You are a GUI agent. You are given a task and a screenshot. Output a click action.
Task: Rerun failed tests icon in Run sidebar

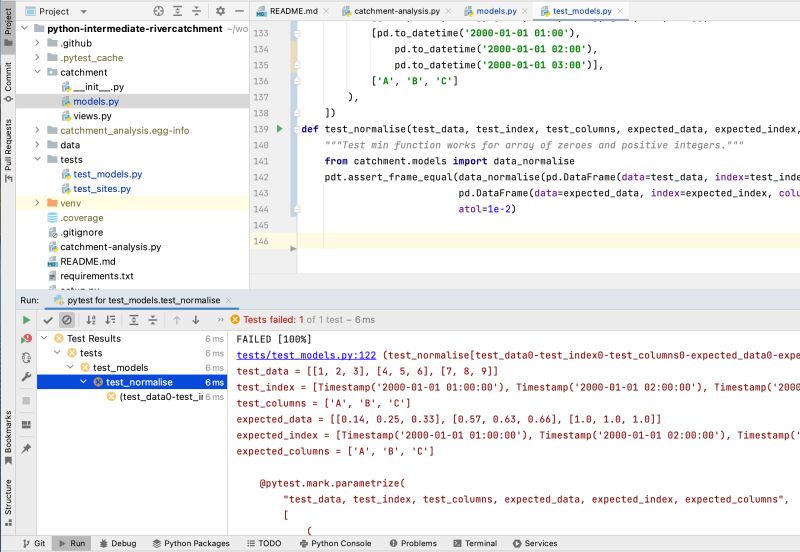click(27, 339)
